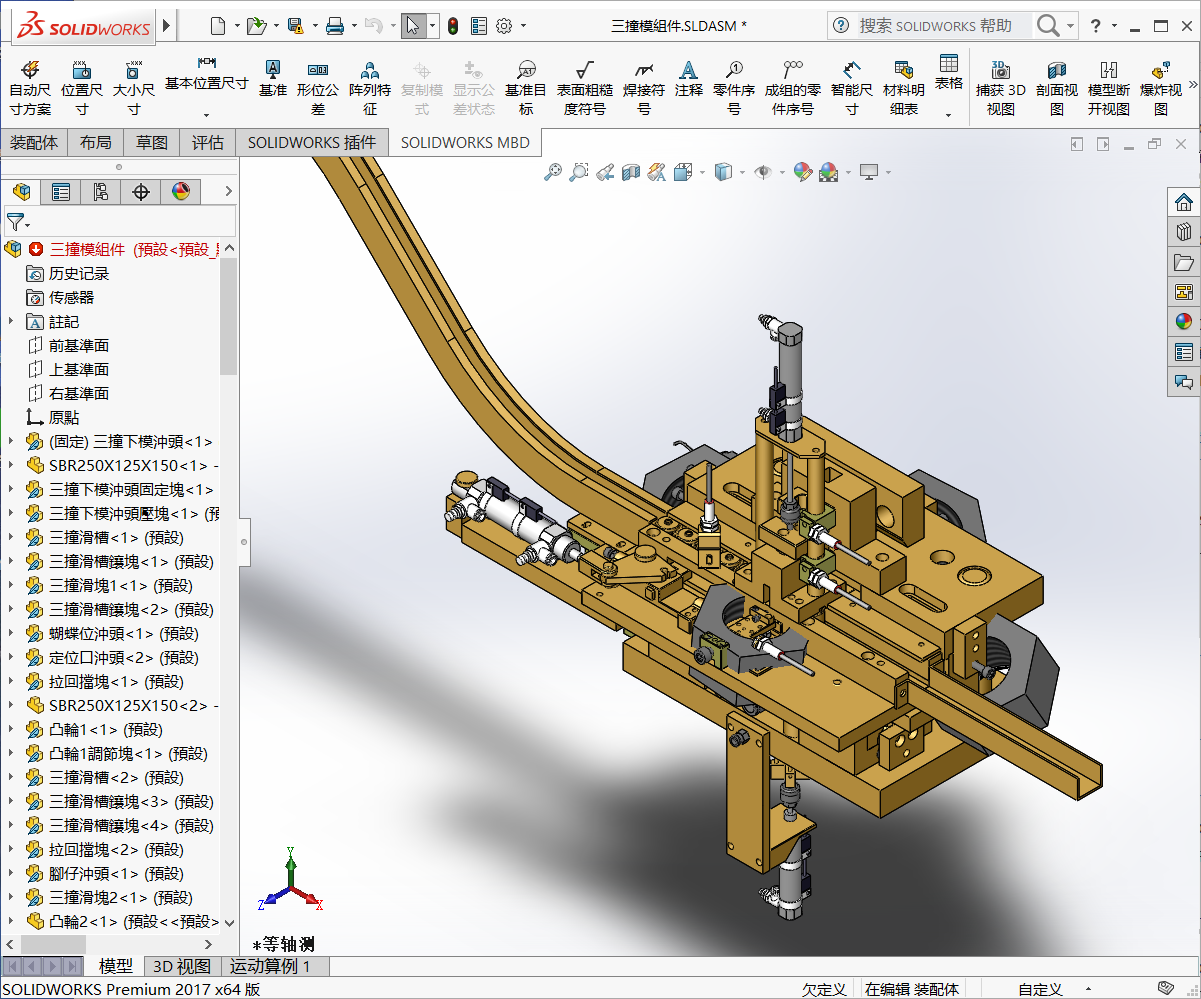This screenshot has width=1201, height=999.
Task: Open the Bill of Materials (材料明细表) tool
Action: [904, 87]
